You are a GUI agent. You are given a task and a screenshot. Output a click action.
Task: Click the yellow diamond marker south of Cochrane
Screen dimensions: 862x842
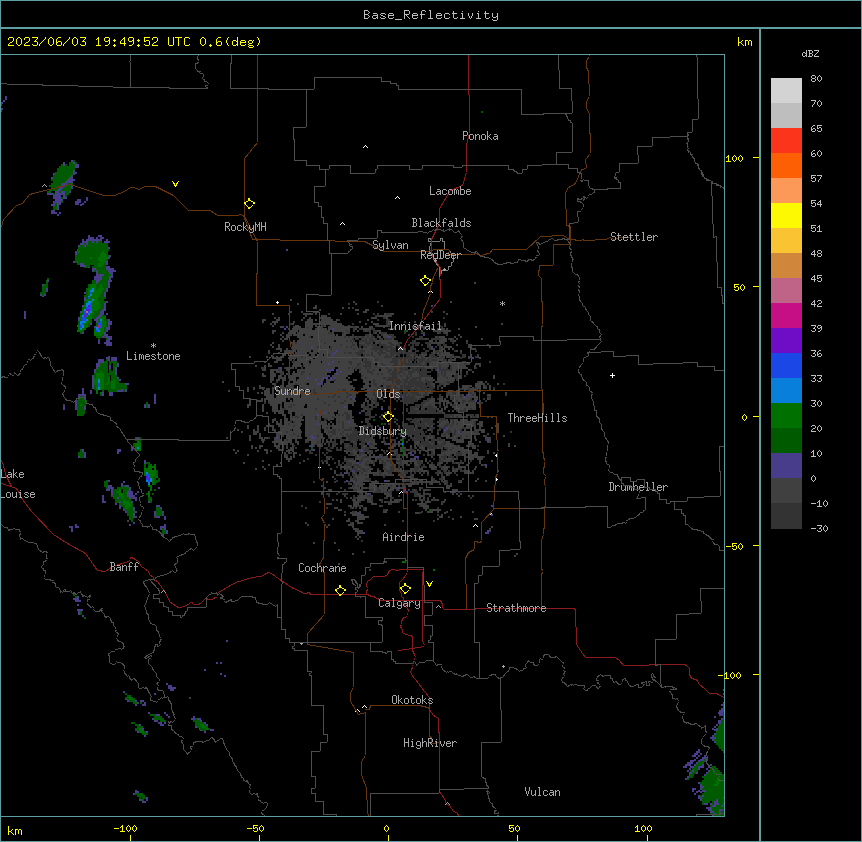click(x=340, y=590)
